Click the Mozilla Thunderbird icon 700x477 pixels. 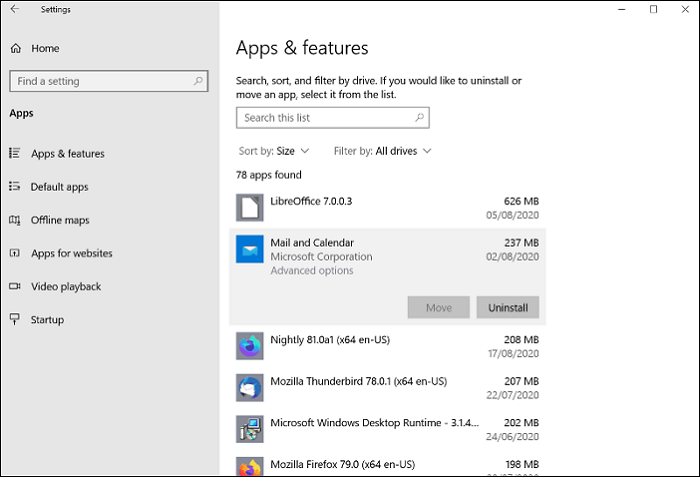pyautogui.click(x=249, y=388)
